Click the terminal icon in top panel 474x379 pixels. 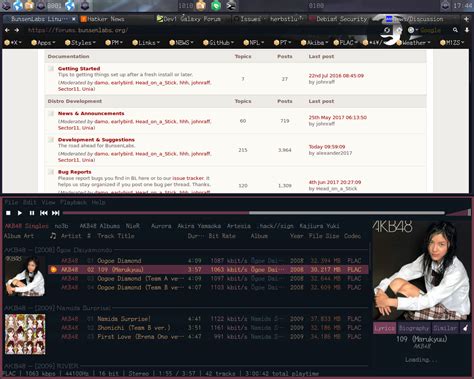pyautogui.click(x=231, y=5)
